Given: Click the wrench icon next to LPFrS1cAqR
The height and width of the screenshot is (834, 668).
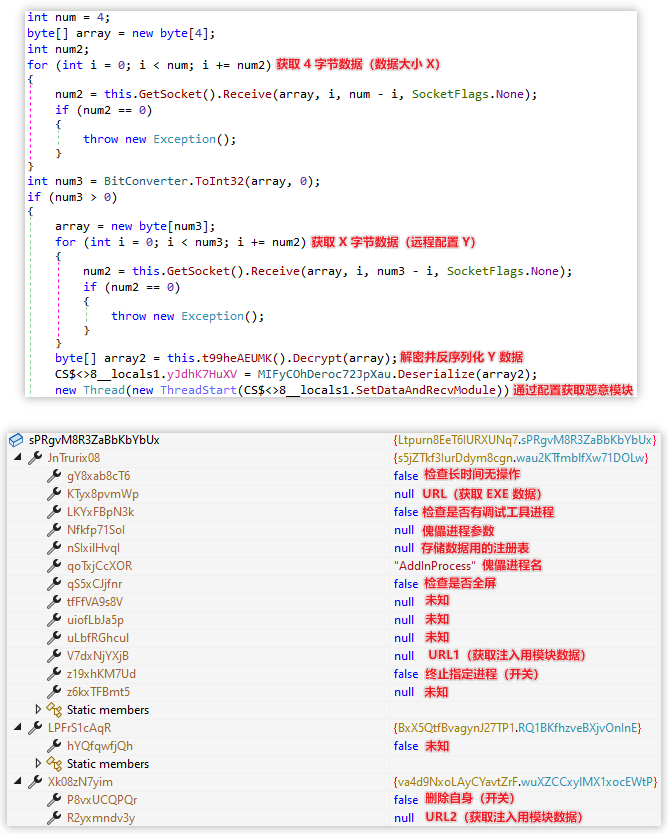Looking at the screenshot, I should tap(35, 727).
